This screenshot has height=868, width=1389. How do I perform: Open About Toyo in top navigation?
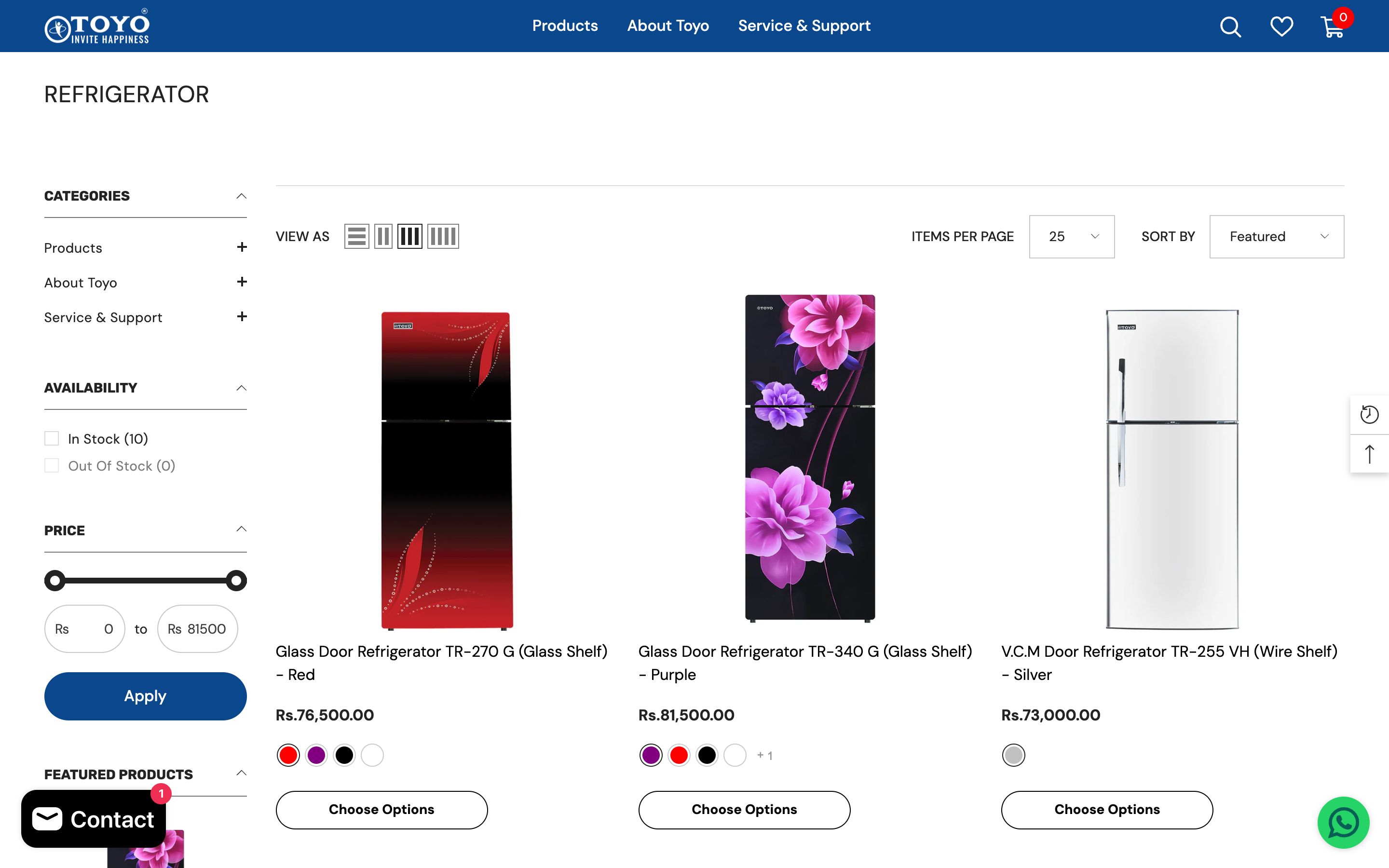[667, 26]
